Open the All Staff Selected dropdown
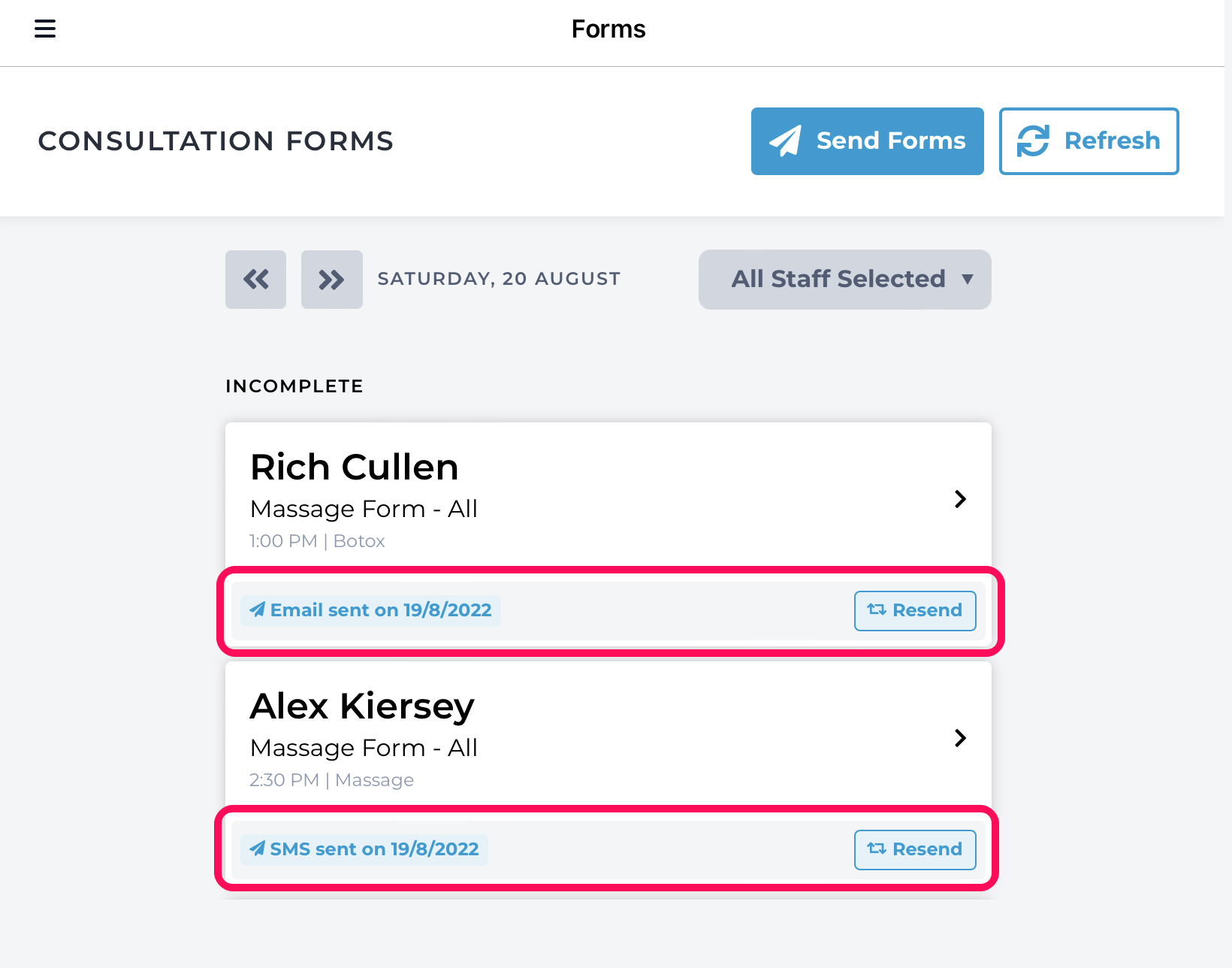Viewport: 1232px width, 968px height. (x=844, y=280)
